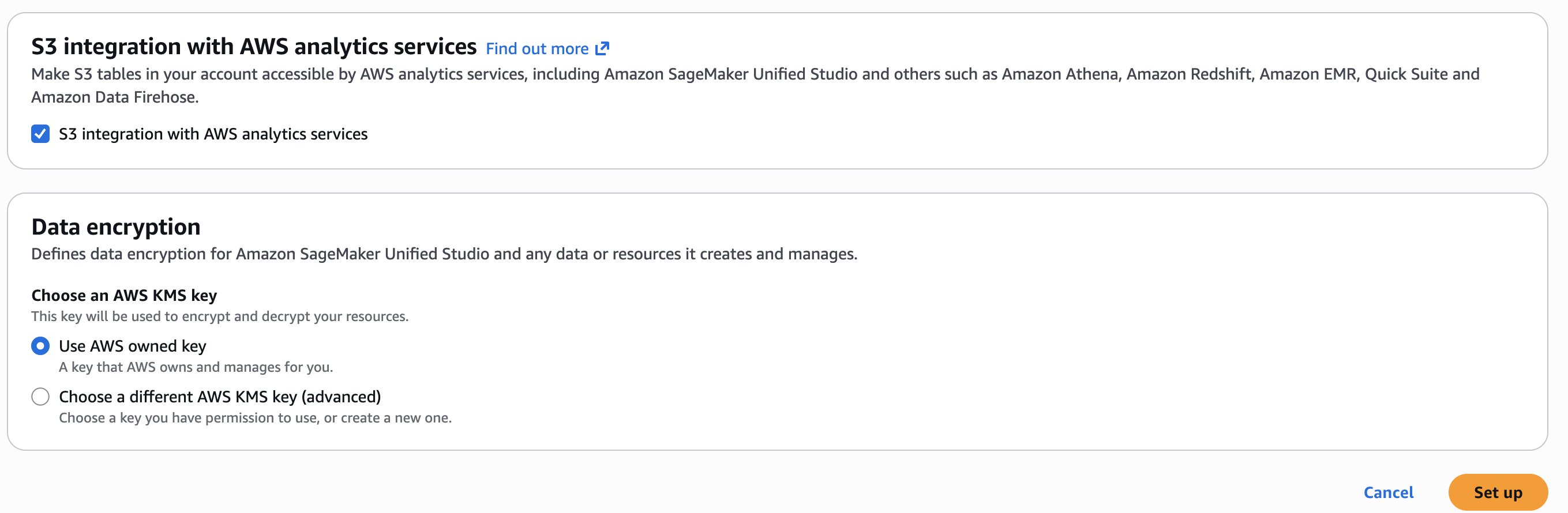Click the "Amazon Data Firehose." text line
This screenshot has height=513, width=1568.
[115, 97]
